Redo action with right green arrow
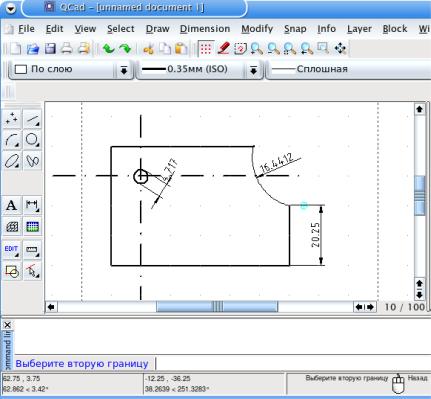The height and width of the screenshot is (399, 431). [125, 49]
